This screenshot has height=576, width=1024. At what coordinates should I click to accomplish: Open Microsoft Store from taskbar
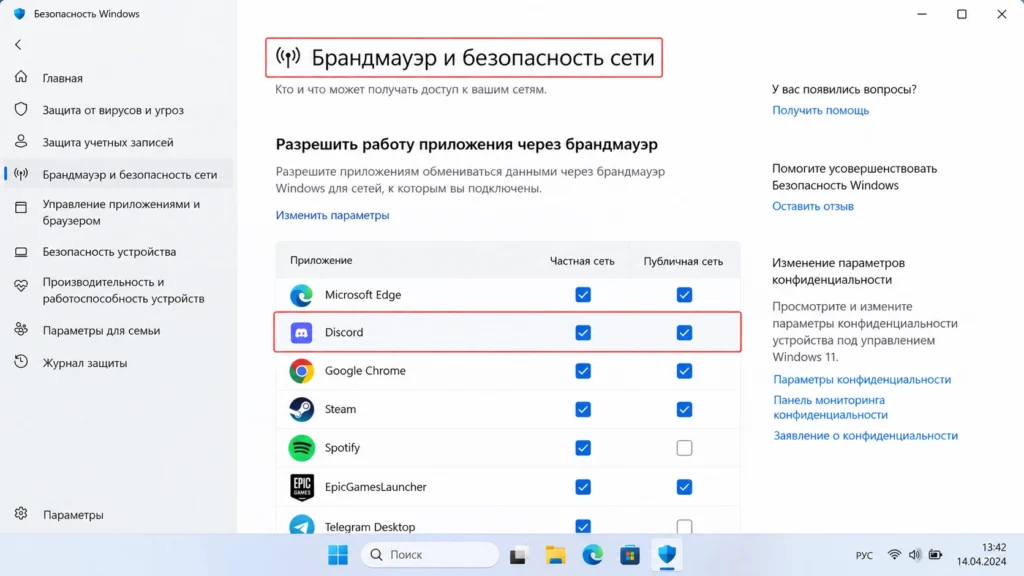tap(630, 554)
